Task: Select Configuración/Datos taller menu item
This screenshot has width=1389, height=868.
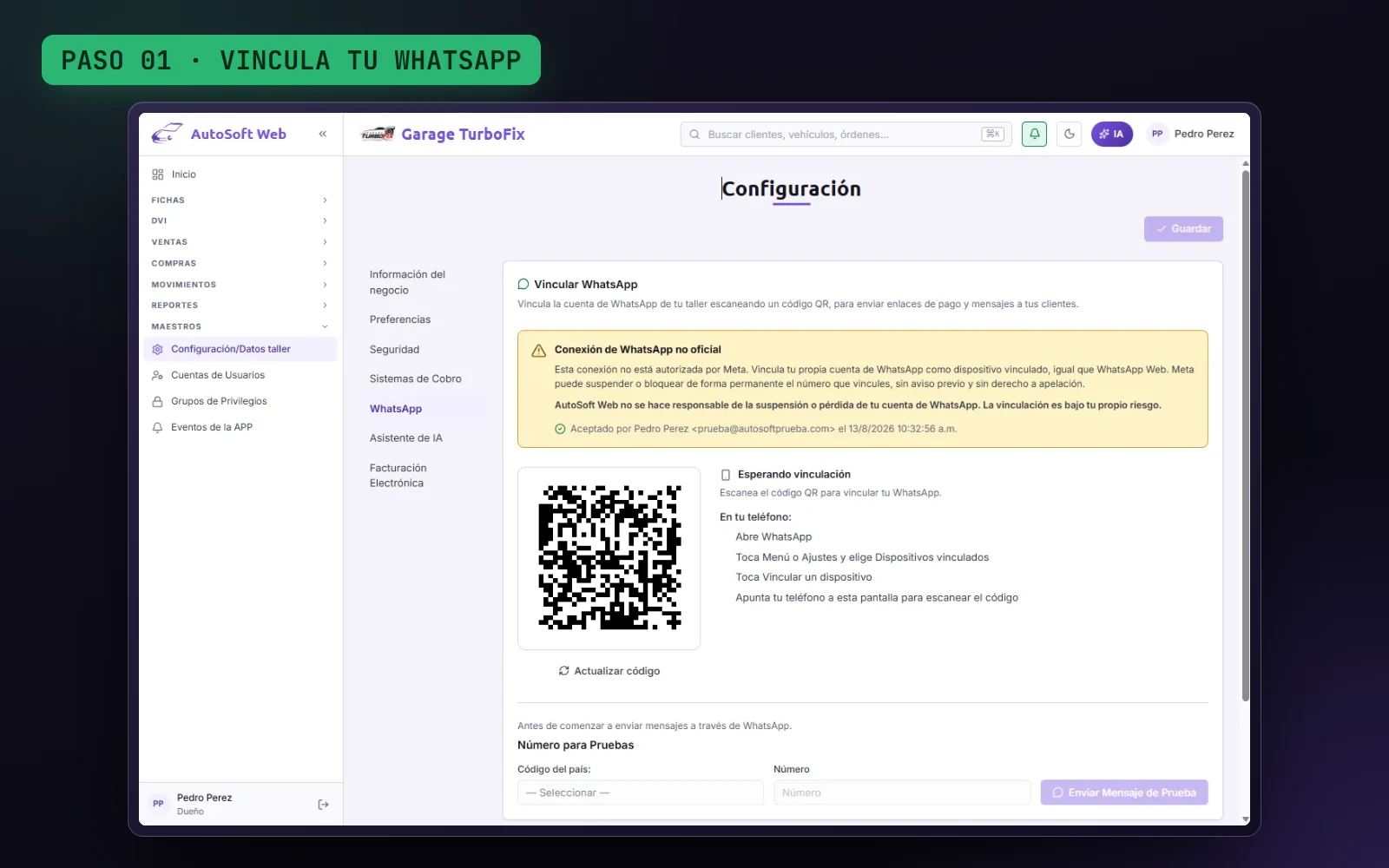Action: pyautogui.click(x=240, y=349)
